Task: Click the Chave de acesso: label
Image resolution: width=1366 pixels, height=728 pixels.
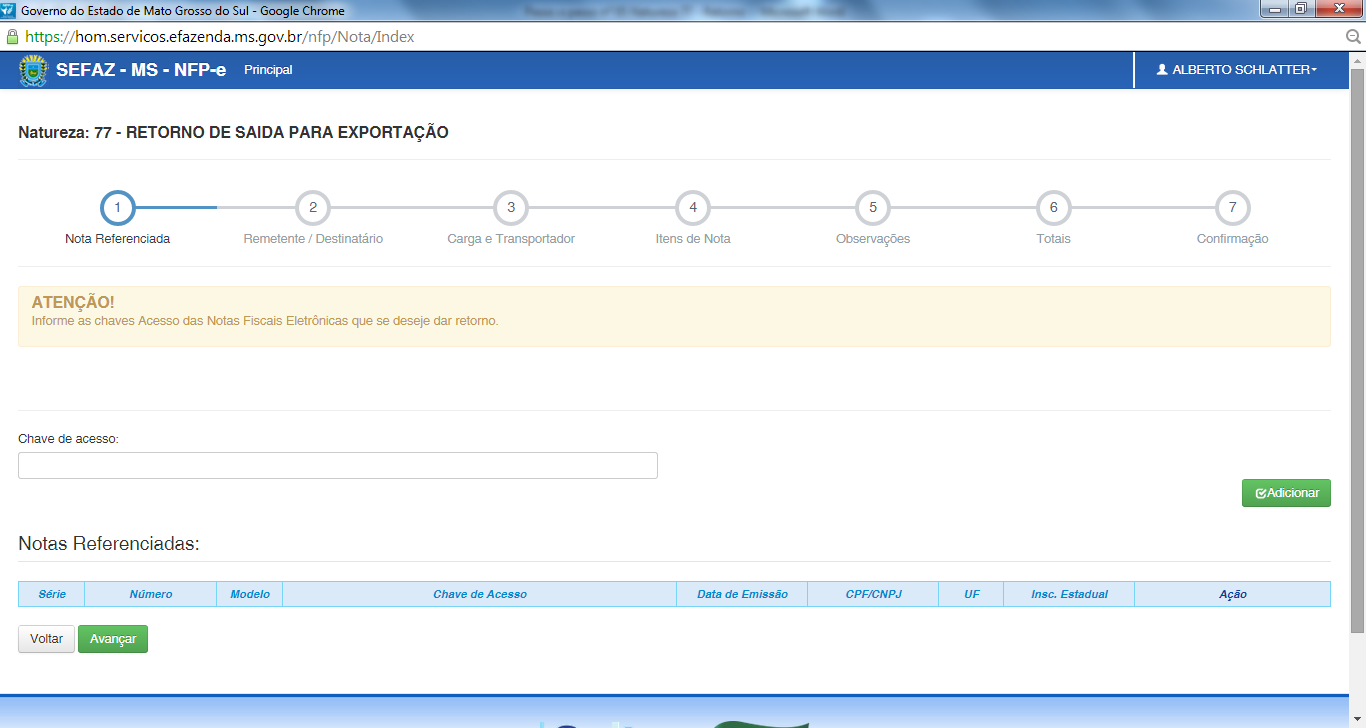Action: click(x=68, y=439)
